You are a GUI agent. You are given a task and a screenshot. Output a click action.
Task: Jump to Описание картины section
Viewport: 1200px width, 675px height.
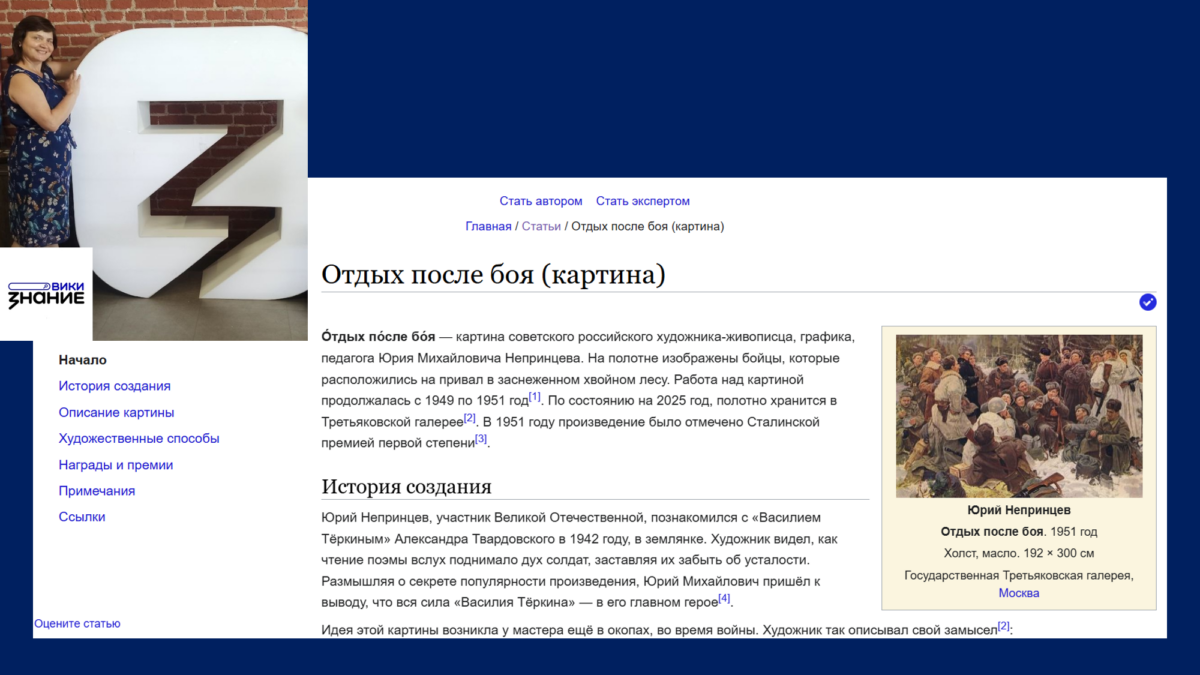pos(117,412)
